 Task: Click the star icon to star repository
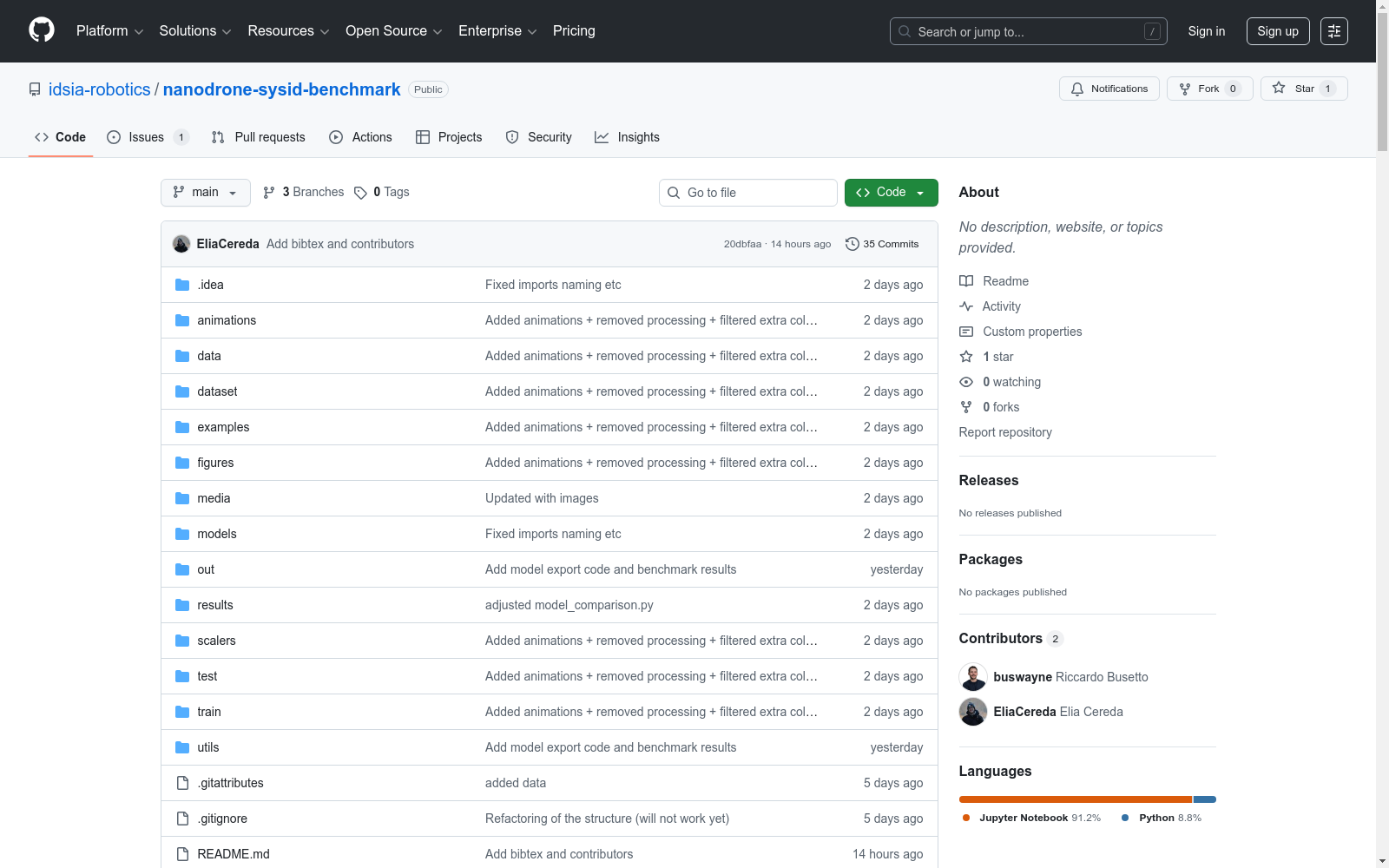[1279, 88]
